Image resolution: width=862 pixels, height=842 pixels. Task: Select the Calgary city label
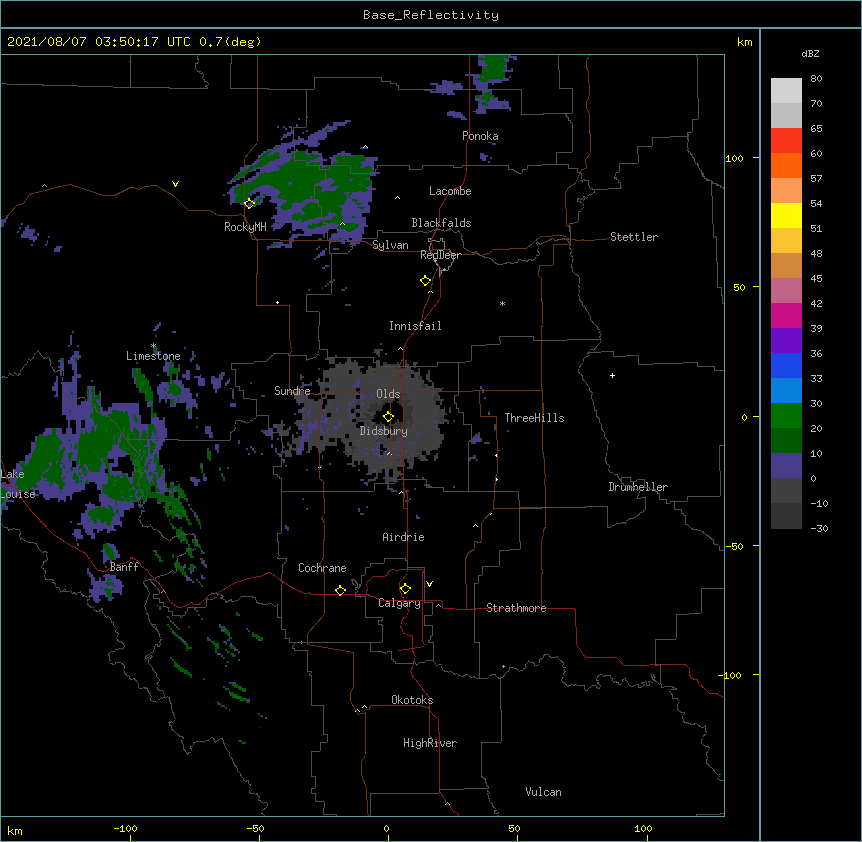click(x=399, y=603)
